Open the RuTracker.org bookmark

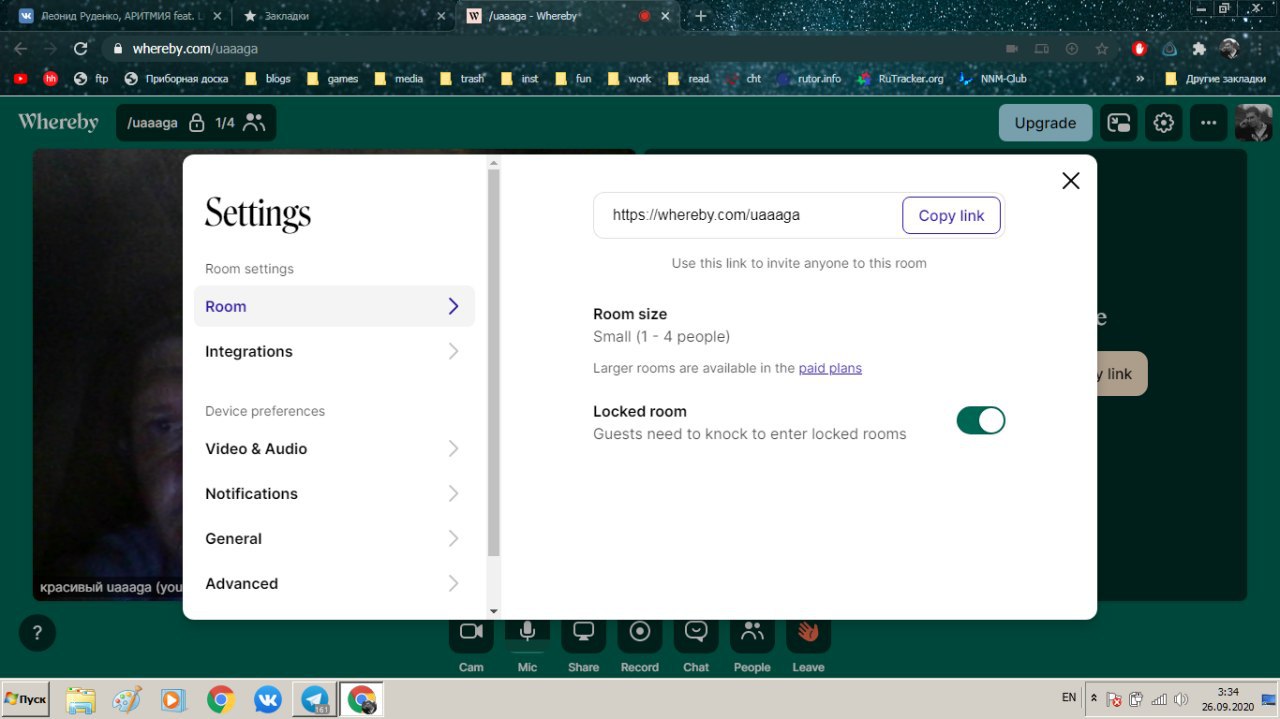[899, 78]
